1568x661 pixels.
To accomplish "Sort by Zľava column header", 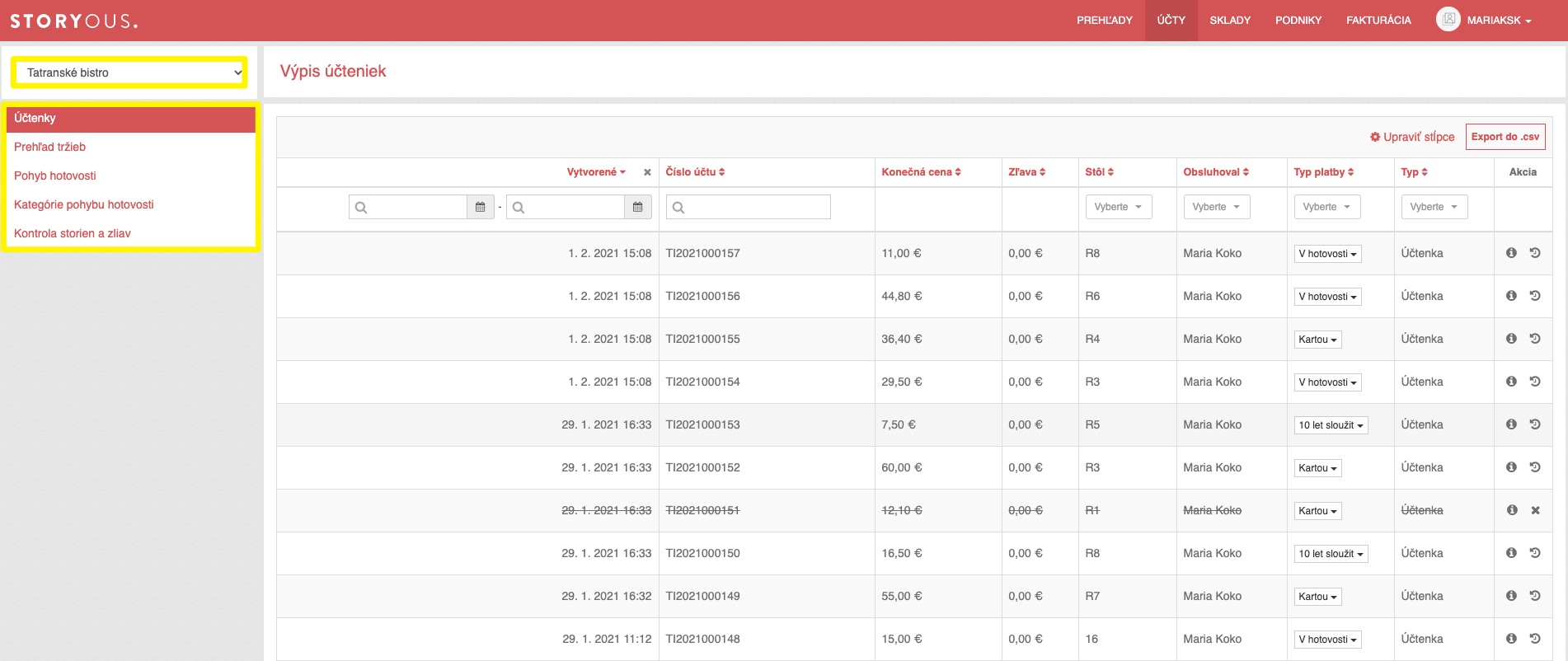I will pyautogui.click(x=1026, y=172).
